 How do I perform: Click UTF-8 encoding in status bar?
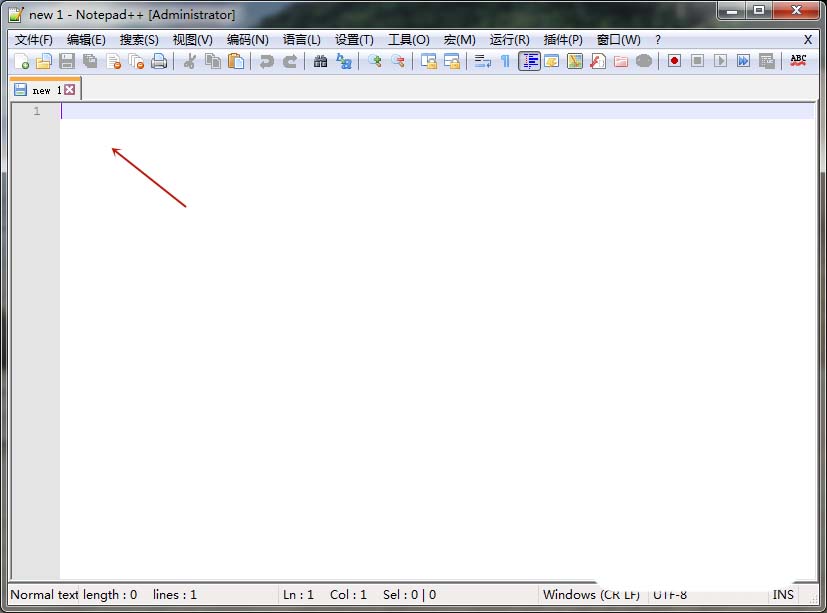point(670,595)
